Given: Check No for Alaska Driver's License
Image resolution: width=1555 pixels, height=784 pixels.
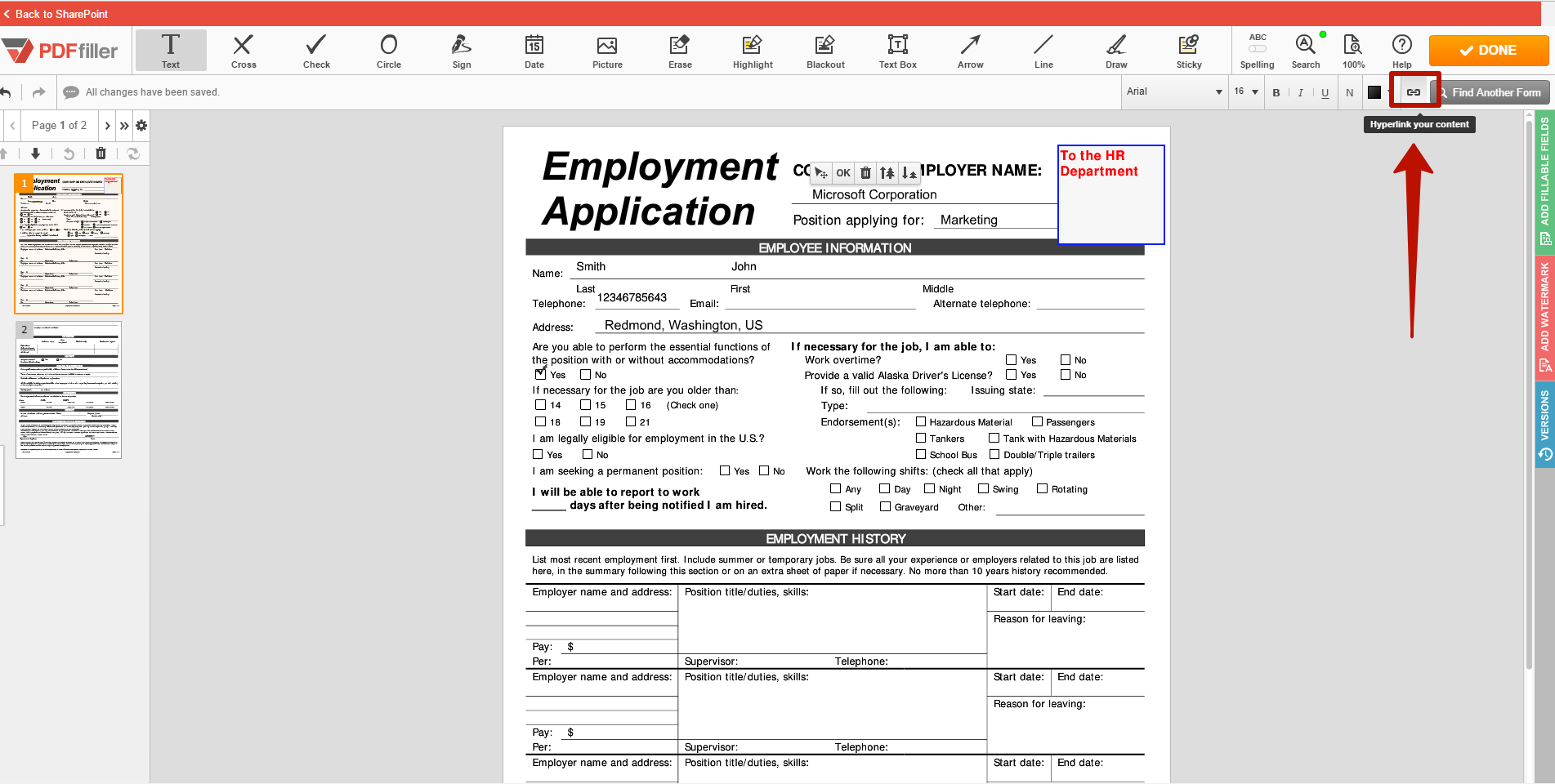Looking at the screenshot, I should coord(1066,374).
